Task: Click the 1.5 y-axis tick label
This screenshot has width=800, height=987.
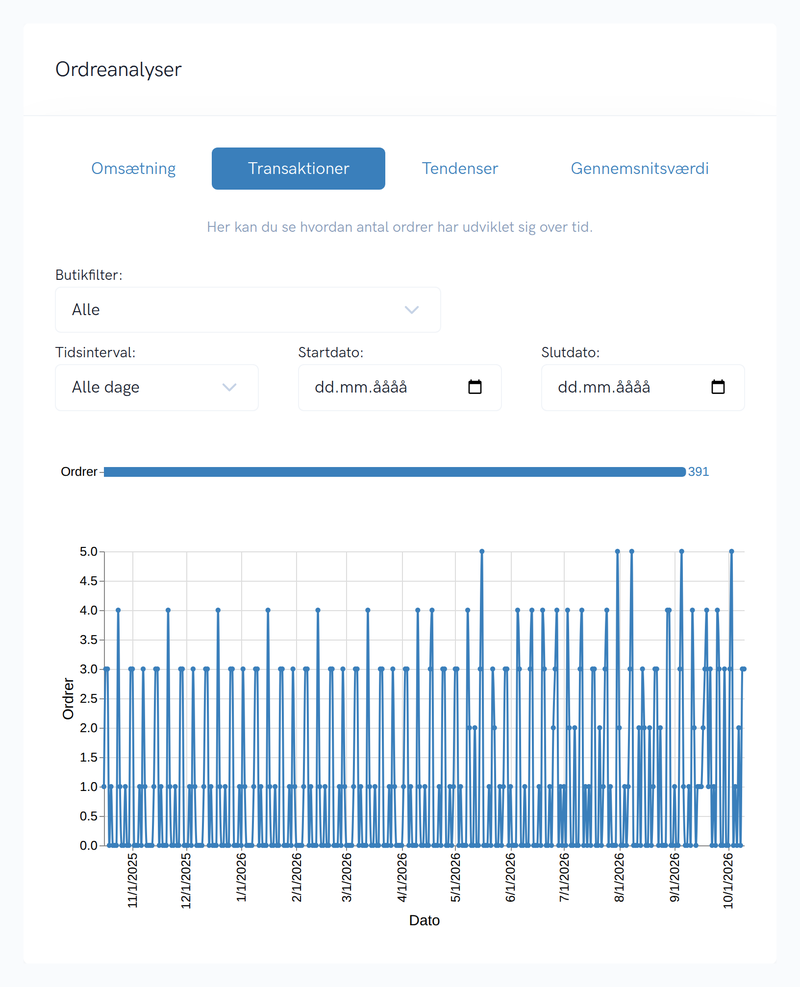Action: pos(89,758)
